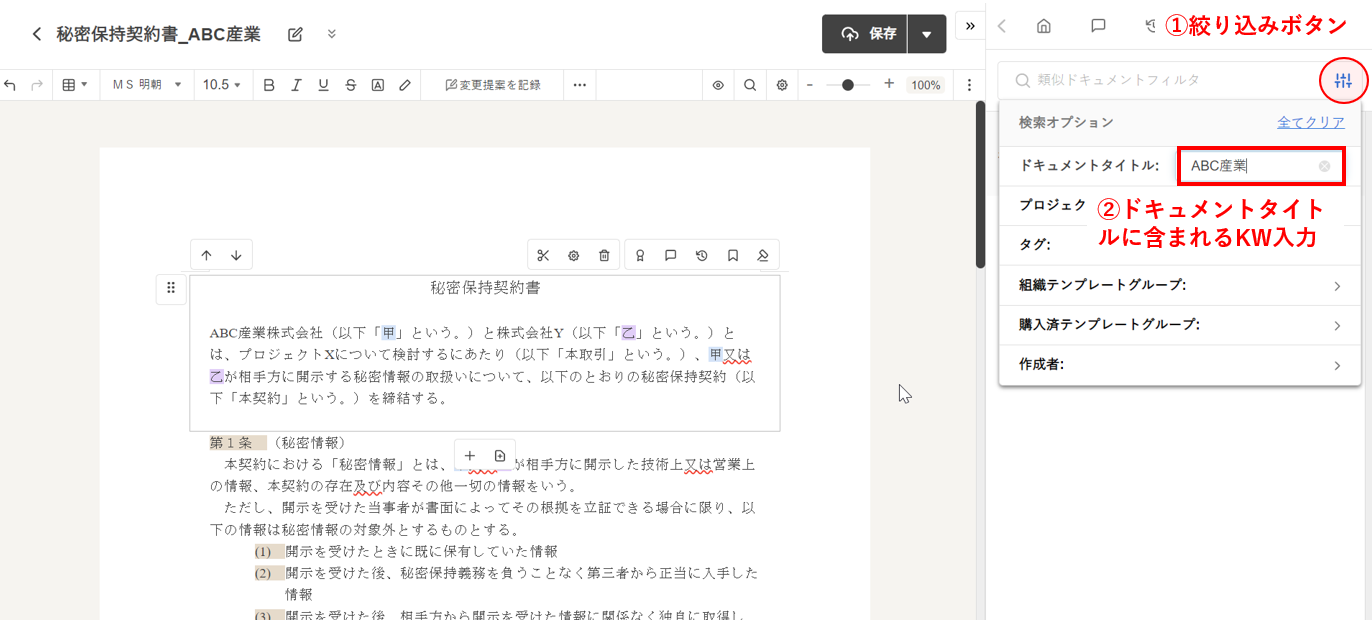The width and height of the screenshot is (1372, 622).
Task: Open the home icon in the side panel
Action: click(1044, 27)
